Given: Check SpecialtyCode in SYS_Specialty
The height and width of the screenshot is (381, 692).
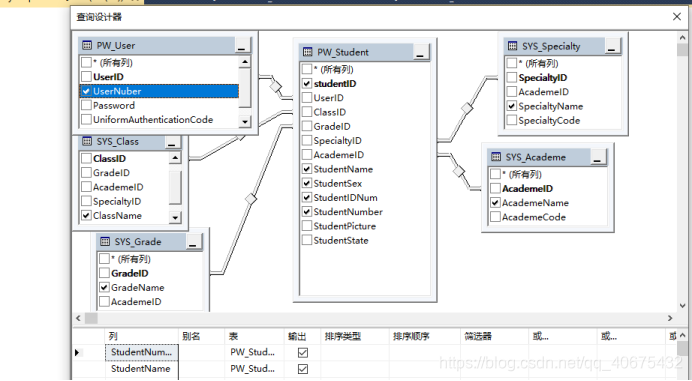Looking at the screenshot, I should coord(511,120).
